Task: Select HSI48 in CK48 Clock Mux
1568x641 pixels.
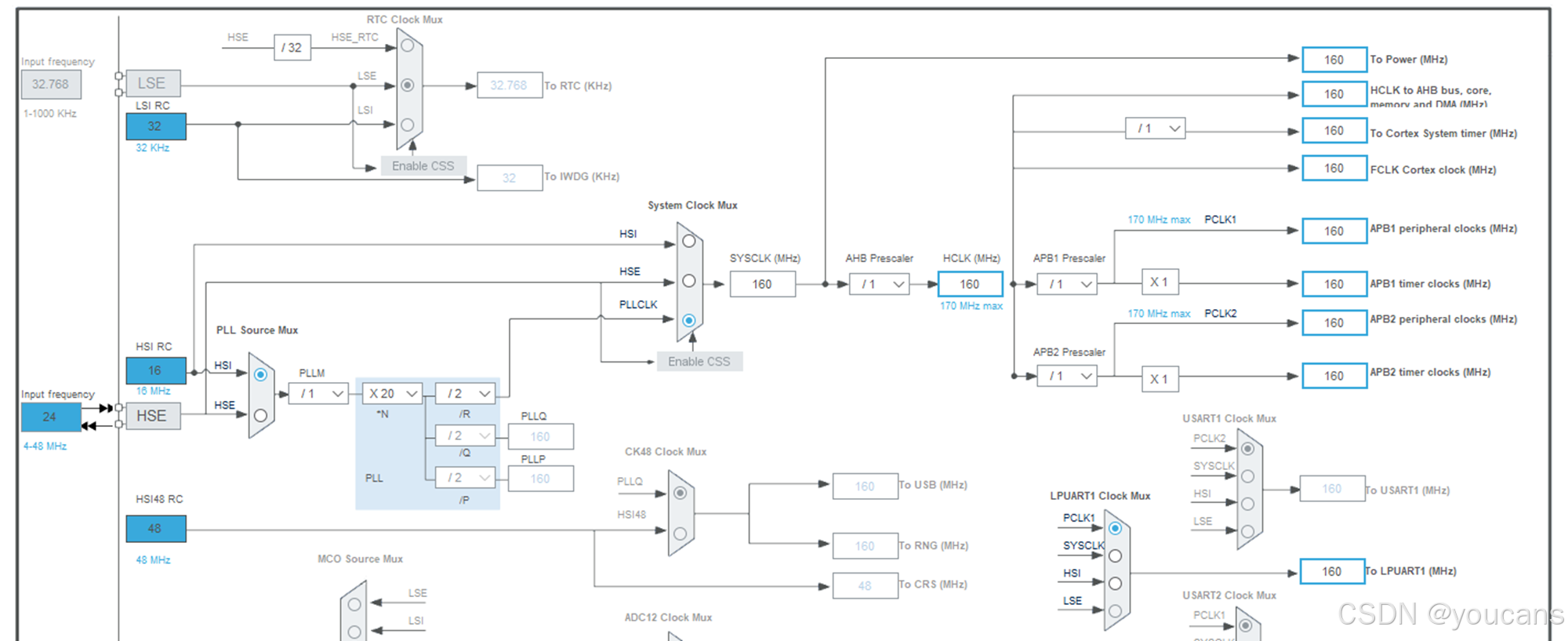Action: (680, 534)
